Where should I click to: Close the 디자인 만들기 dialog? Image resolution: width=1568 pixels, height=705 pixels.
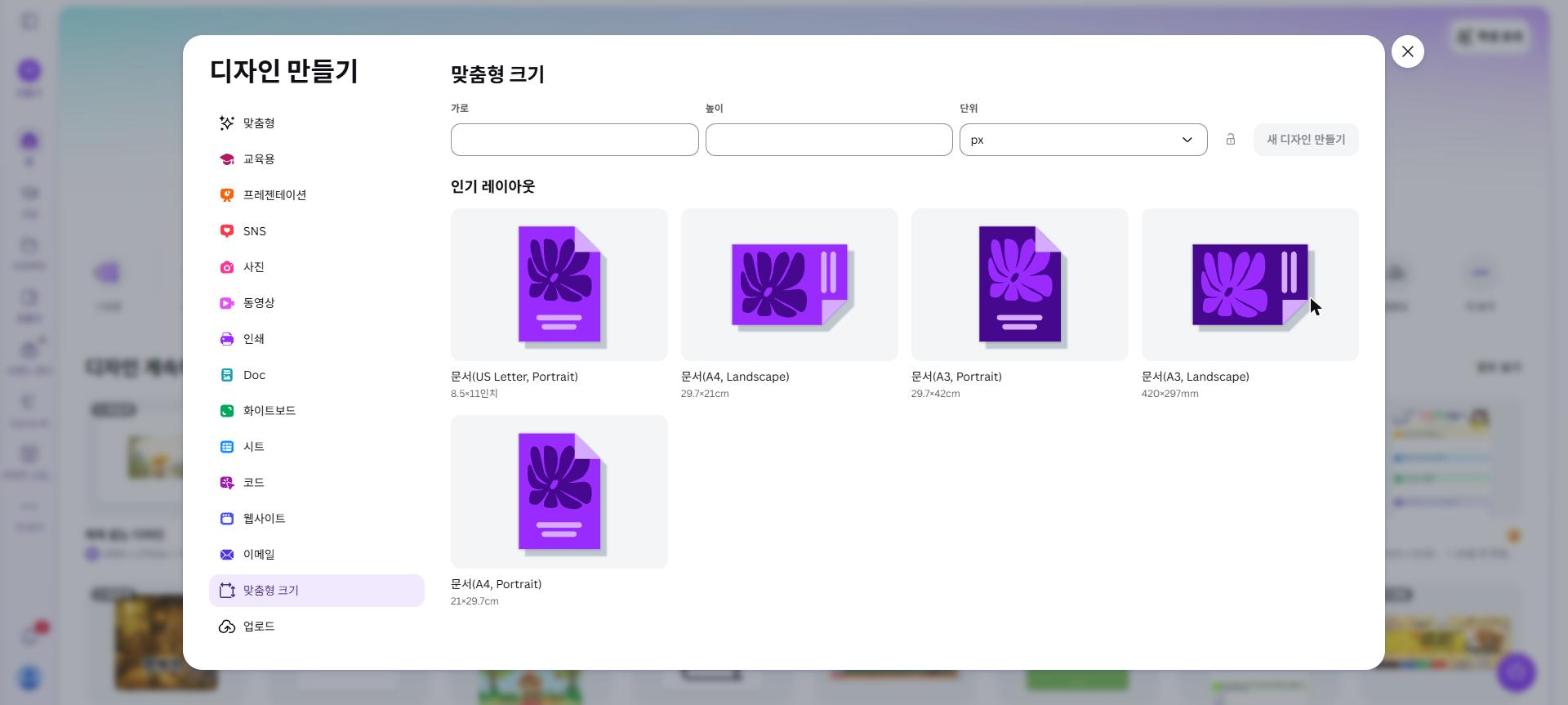(x=1407, y=52)
